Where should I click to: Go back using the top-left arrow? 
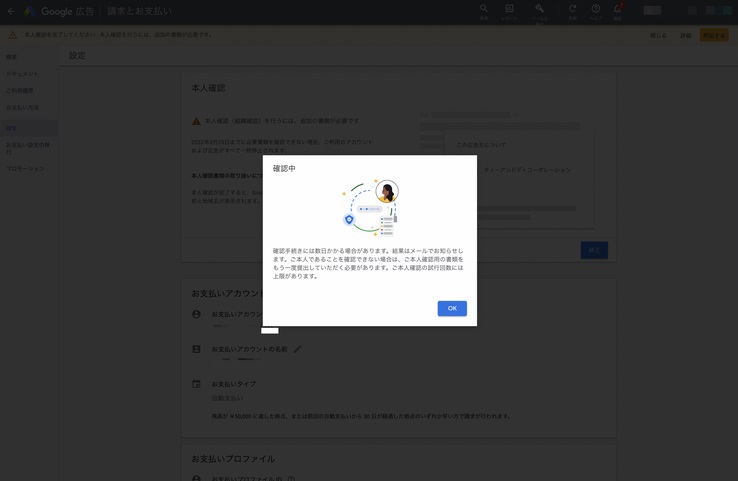[x=11, y=11]
